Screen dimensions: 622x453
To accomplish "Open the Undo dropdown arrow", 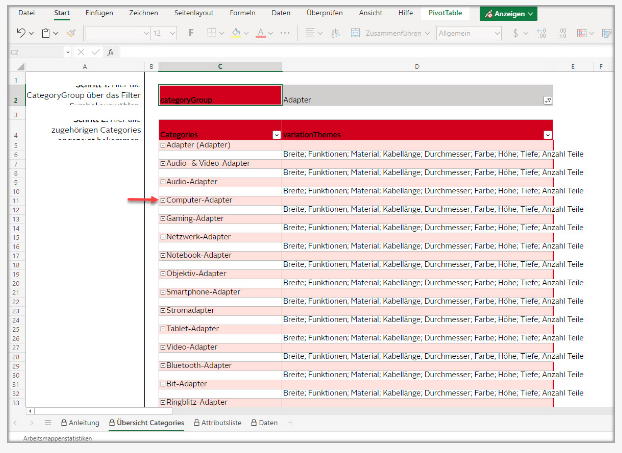I will click(x=31, y=33).
